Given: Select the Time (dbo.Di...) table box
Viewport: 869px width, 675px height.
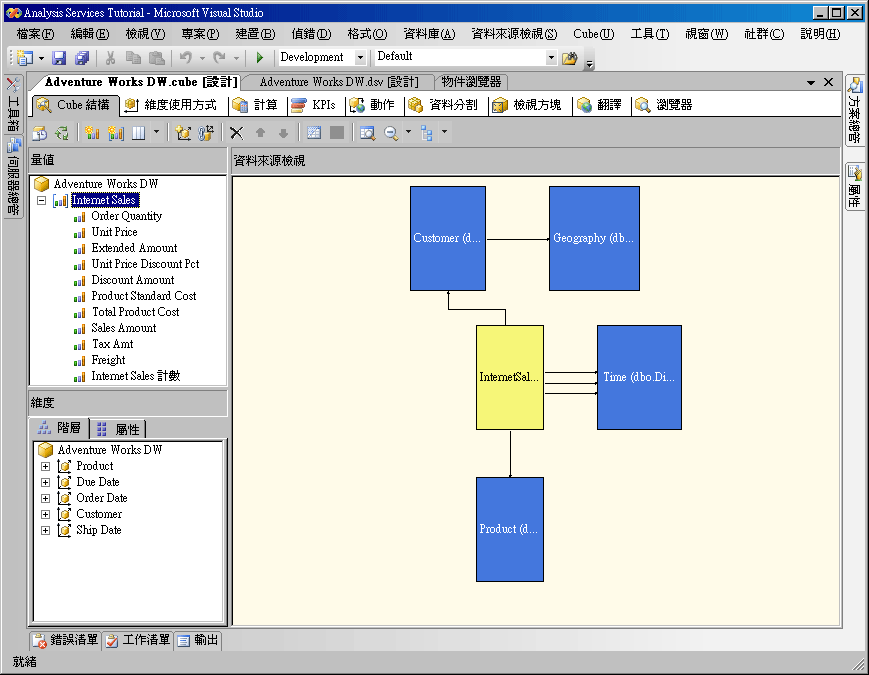Looking at the screenshot, I should tap(640, 377).
